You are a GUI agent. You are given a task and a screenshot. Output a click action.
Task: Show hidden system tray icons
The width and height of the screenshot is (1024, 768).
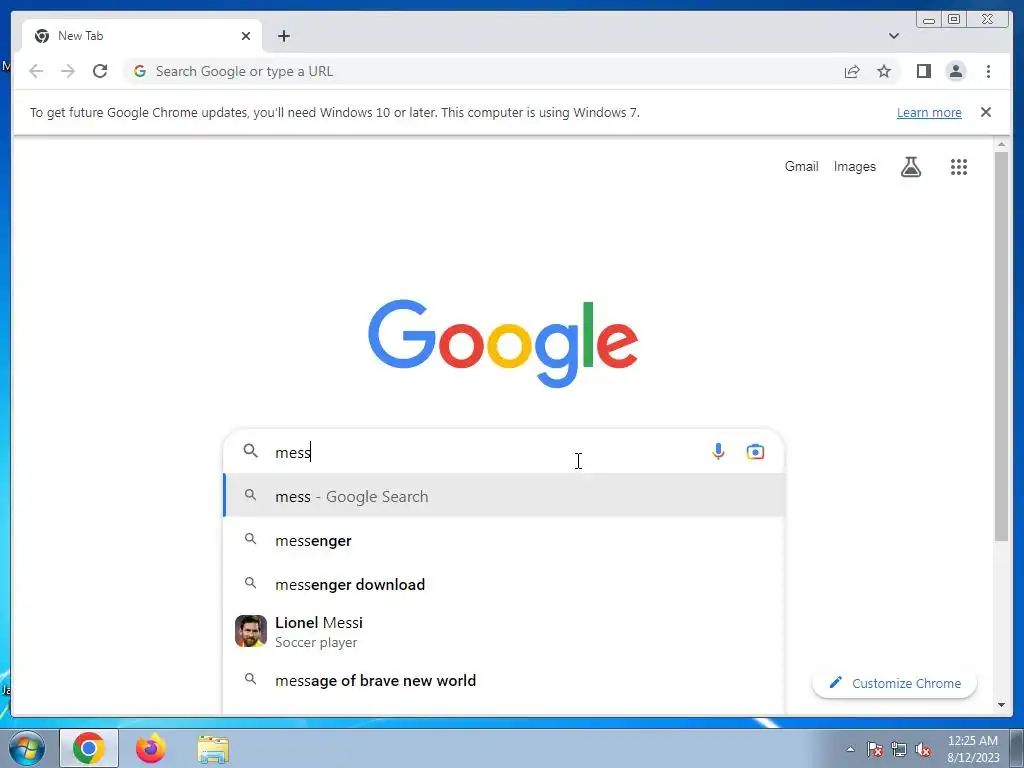click(x=850, y=749)
